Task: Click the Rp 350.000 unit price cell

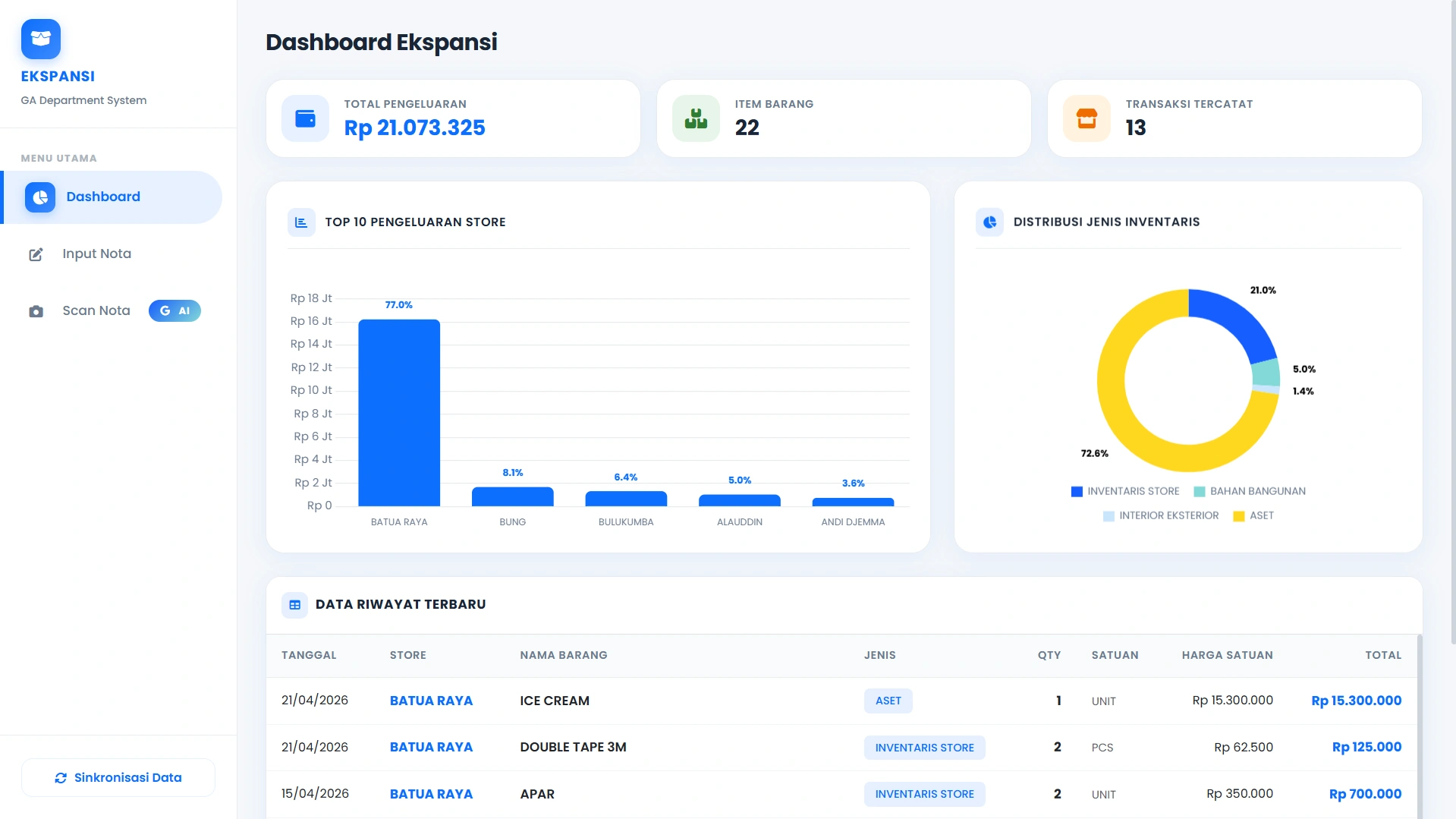Action: coord(1240,794)
